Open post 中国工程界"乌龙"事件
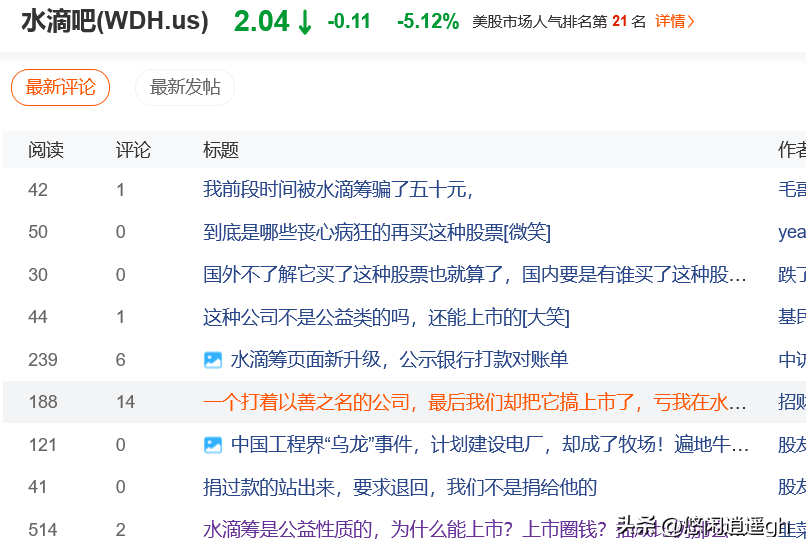This screenshot has height=551, width=806. pyautogui.click(x=490, y=445)
